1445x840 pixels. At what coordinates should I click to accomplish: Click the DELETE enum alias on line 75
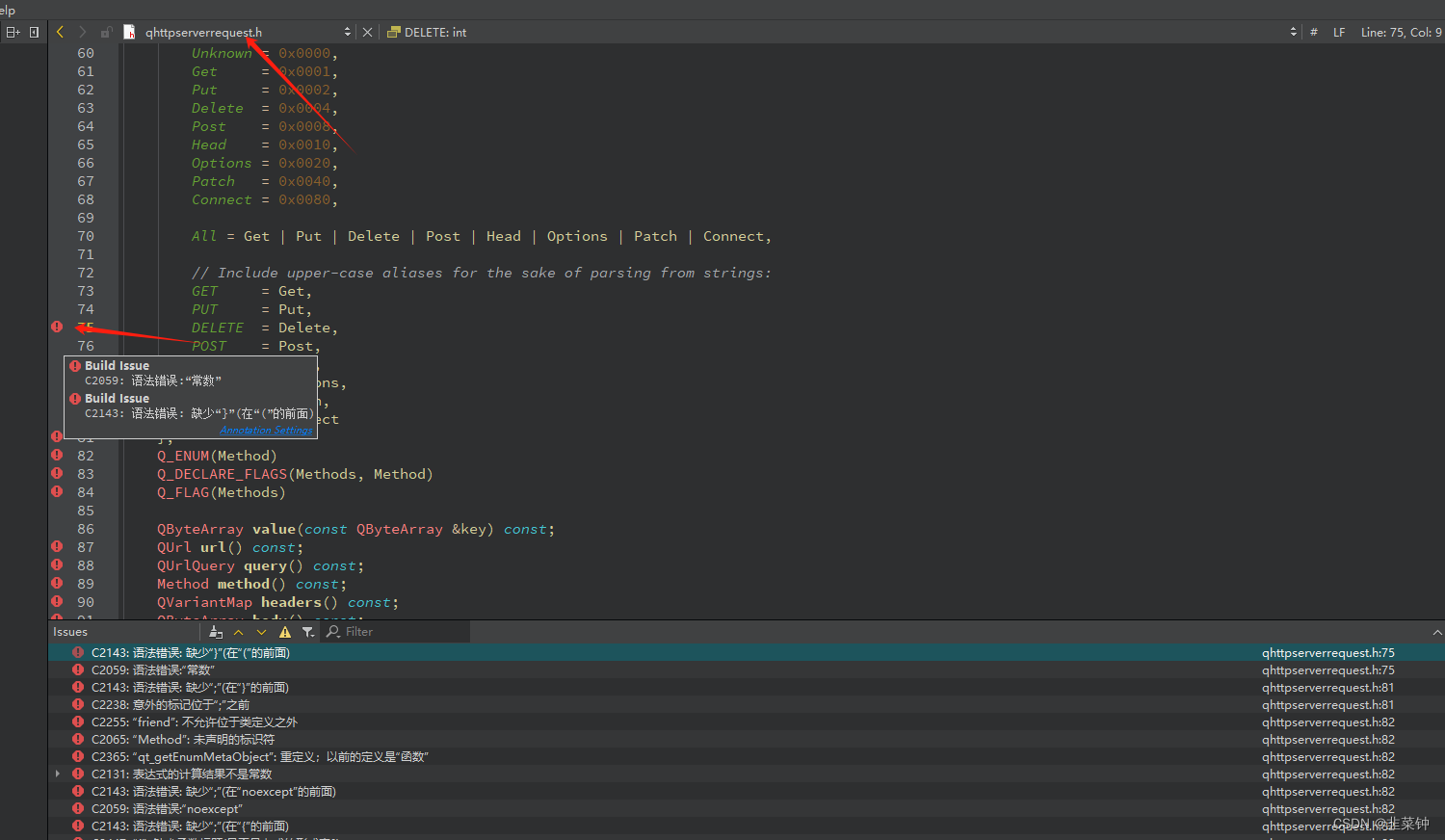pos(218,328)
